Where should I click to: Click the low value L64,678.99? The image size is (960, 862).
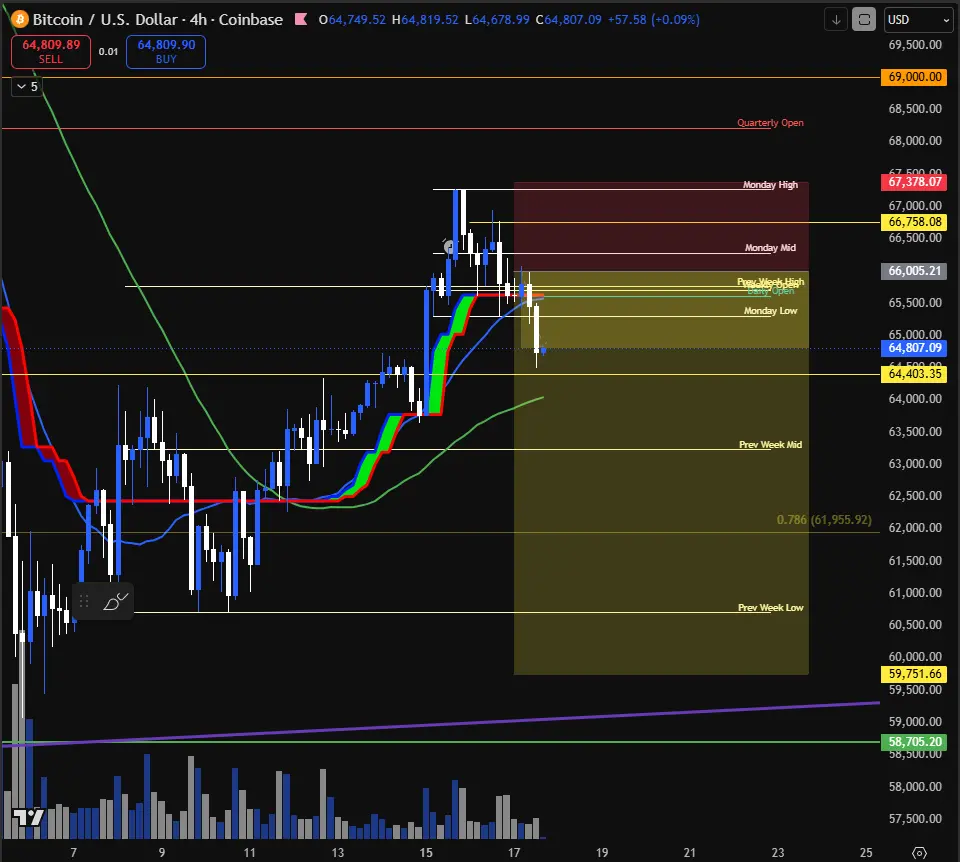[497, 20]
